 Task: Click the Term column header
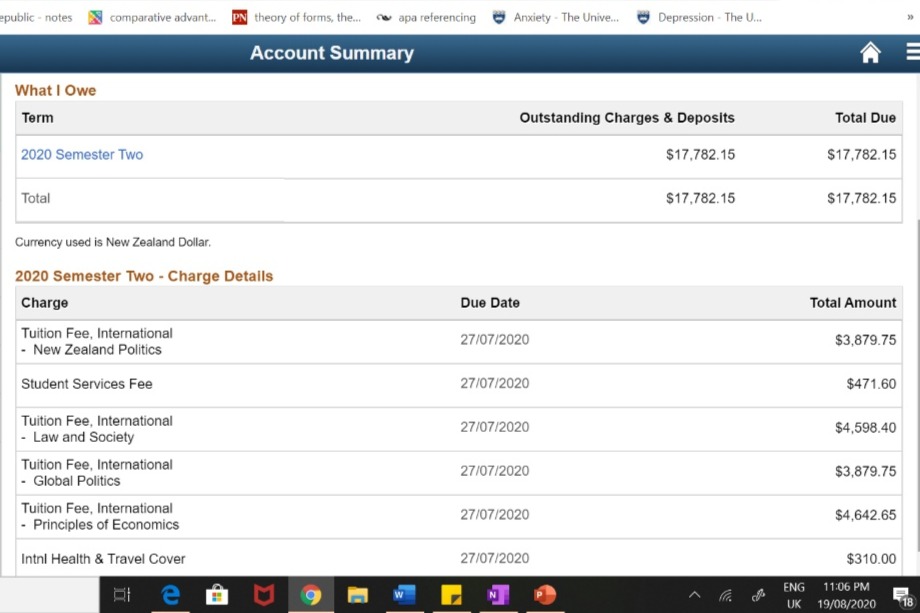pos(38,118)
